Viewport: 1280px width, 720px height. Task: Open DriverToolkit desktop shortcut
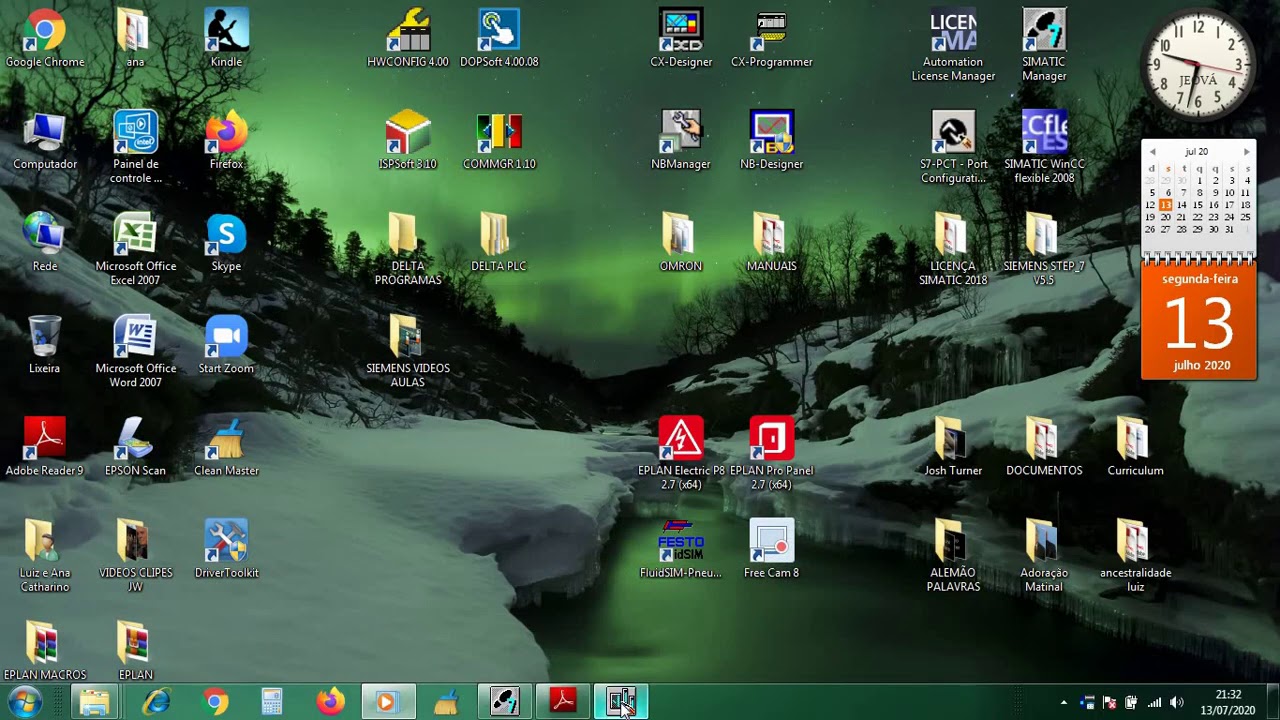(226, 548)
